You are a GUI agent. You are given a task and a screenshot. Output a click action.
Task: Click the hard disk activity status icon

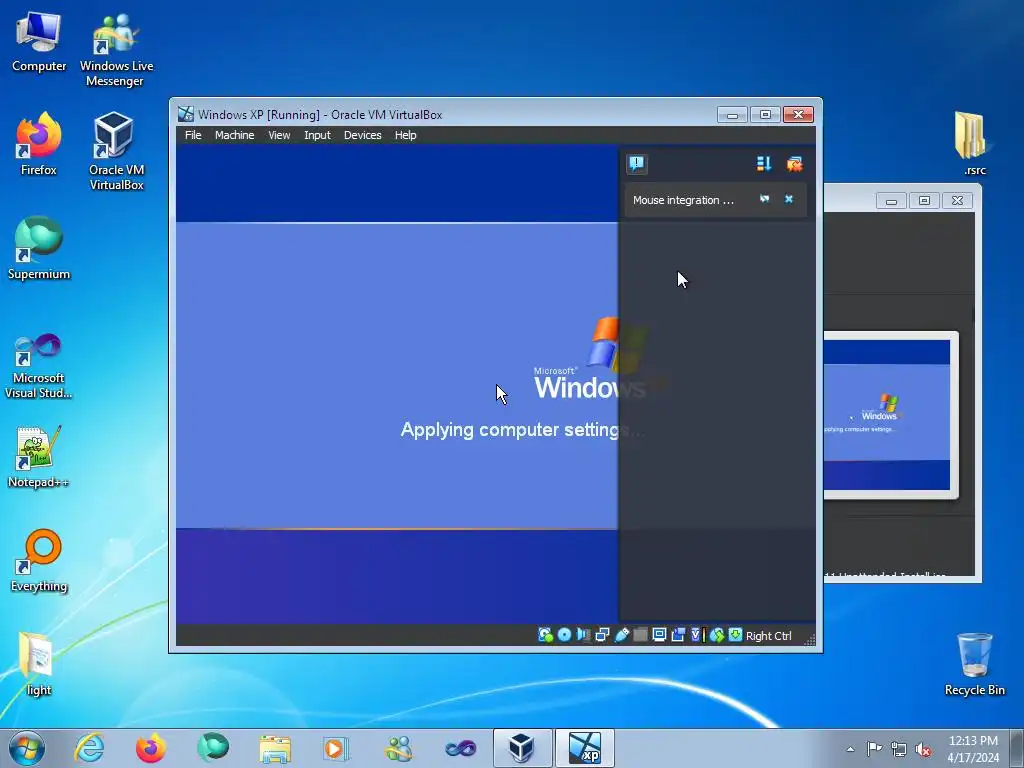[545, 635]
